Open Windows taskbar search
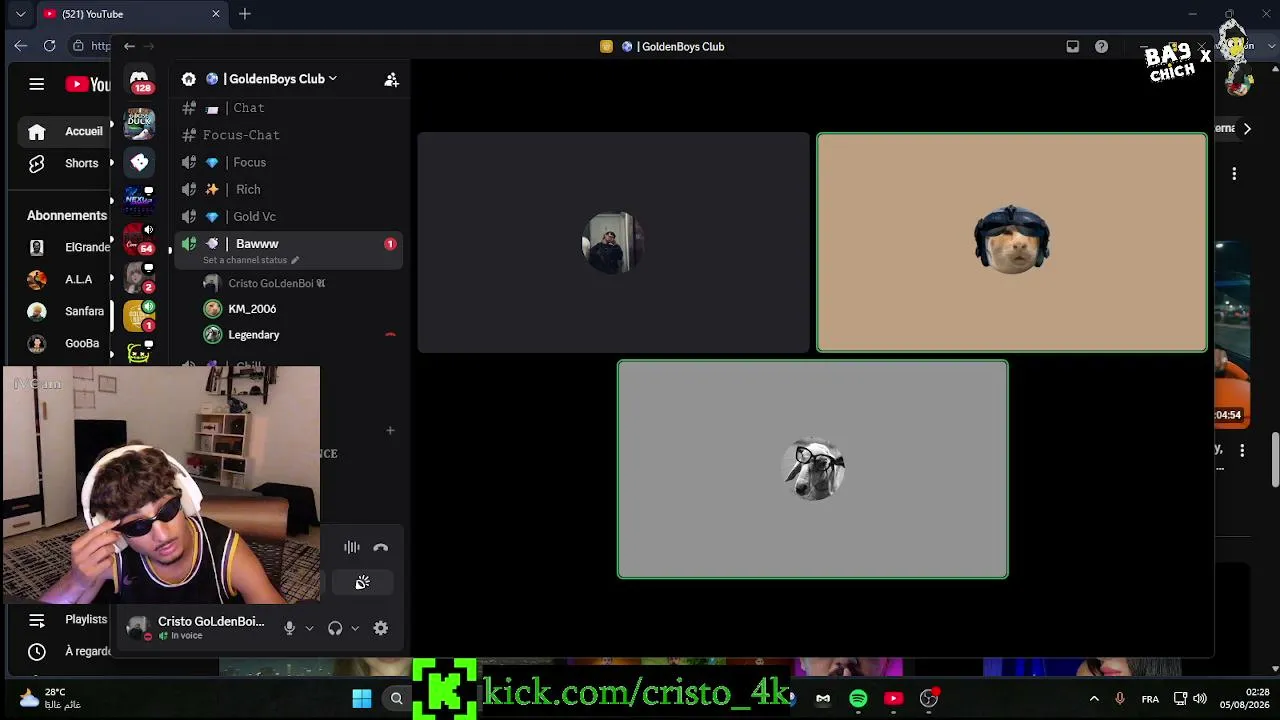 (x=396, y=698)
